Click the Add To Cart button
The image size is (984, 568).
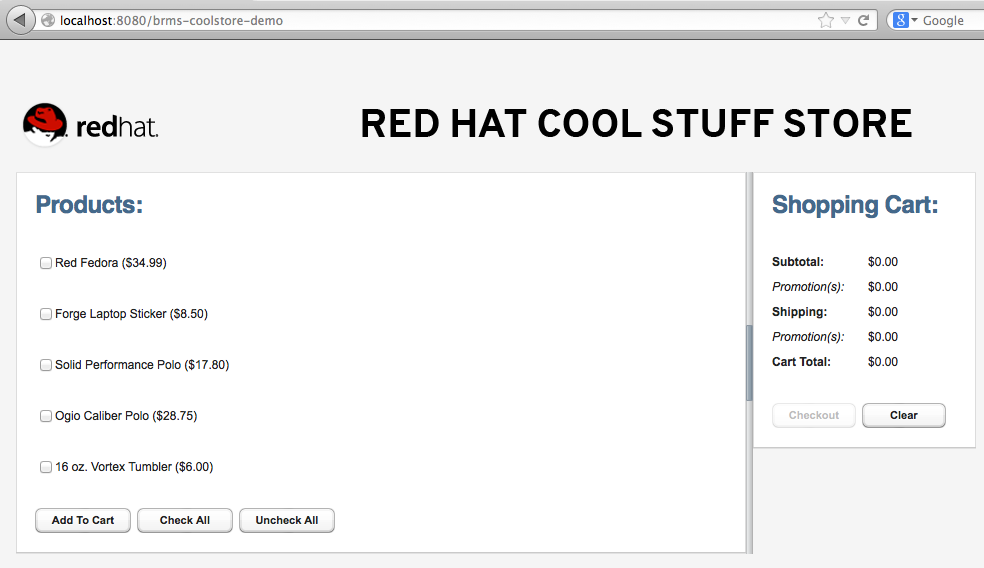pos(83,520)
